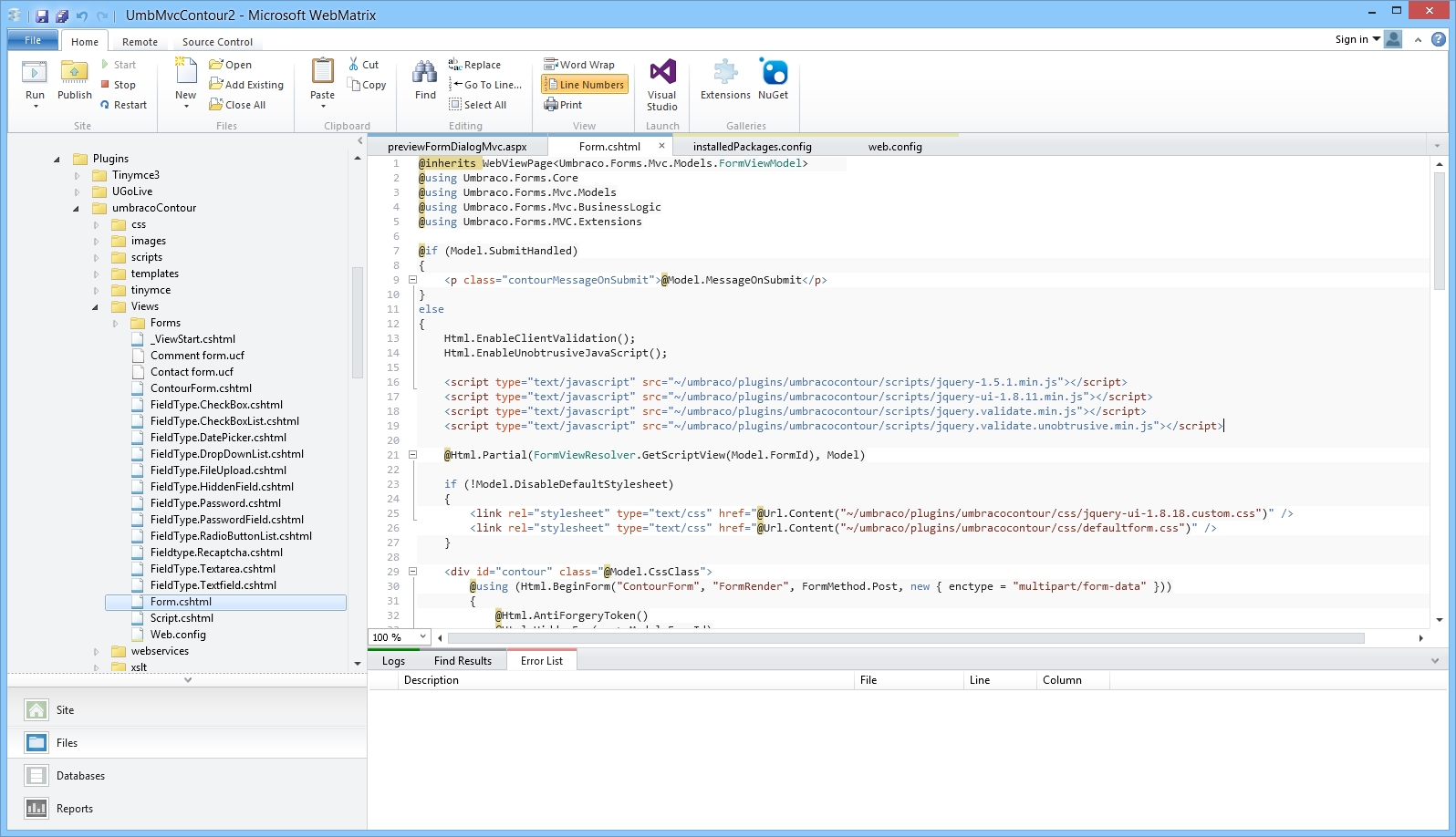Print the current document
The image size is (1456, 837).
click(x=563, y=105)
